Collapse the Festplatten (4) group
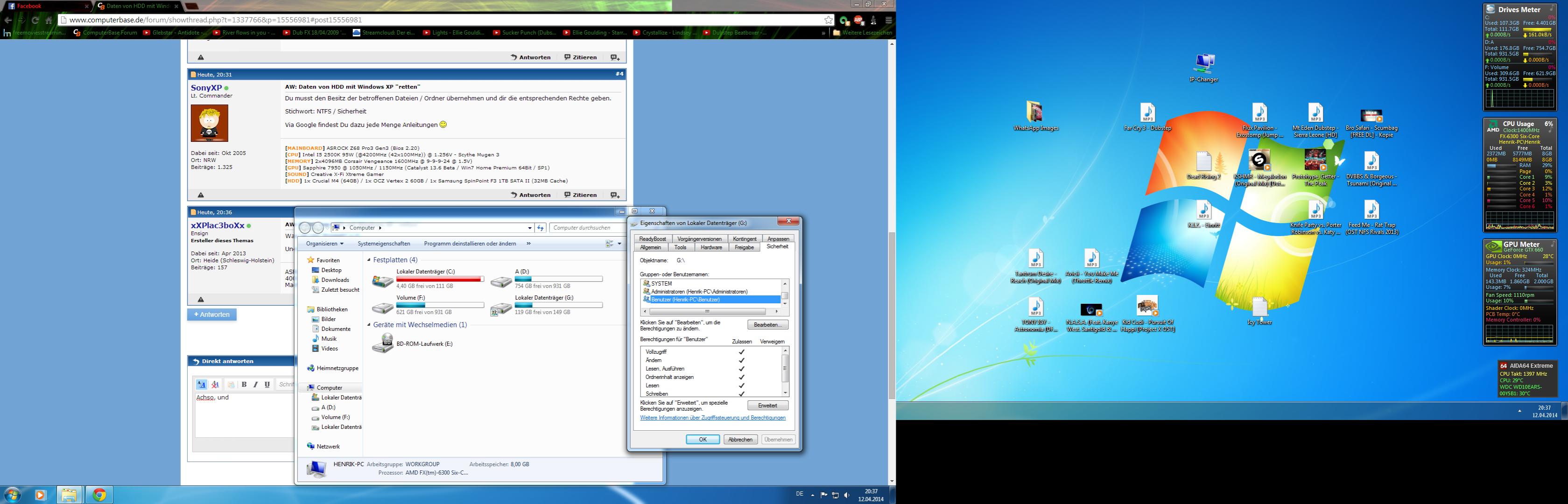 click(x=369, y=260)
